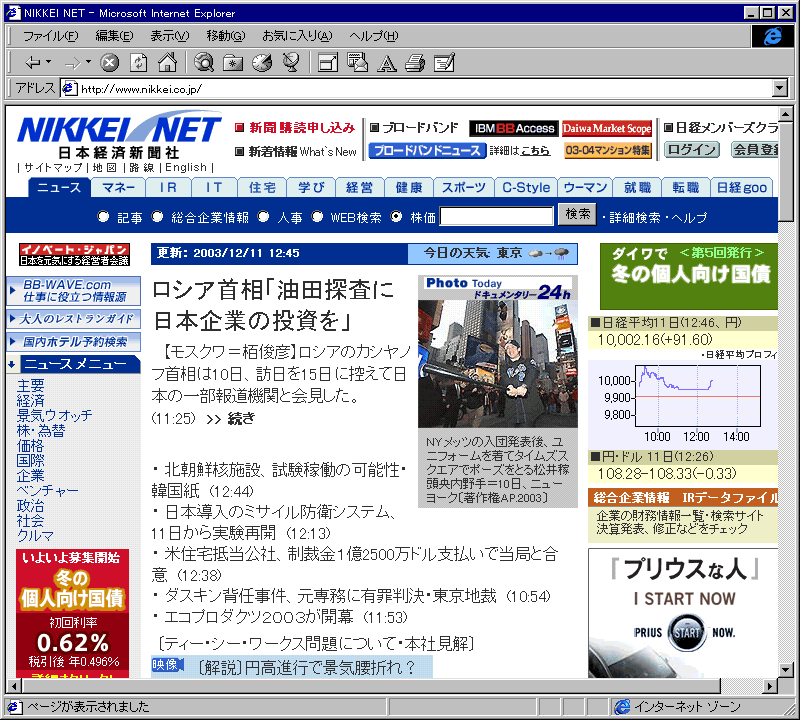Click the Nikkei average stock chart
Viewport: 800px width, 720px height.
point(683,404)
